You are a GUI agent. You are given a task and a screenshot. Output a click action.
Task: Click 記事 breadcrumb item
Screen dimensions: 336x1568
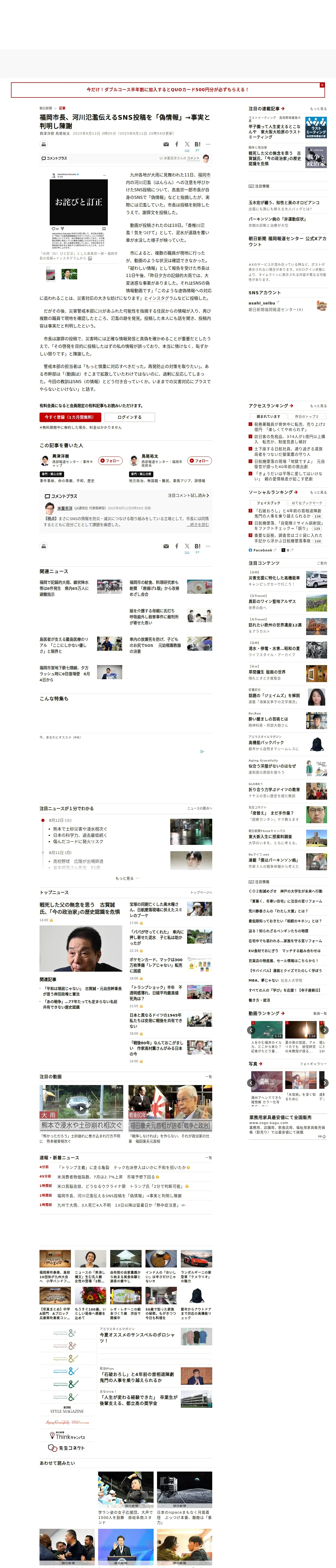(x=62, y=108)
